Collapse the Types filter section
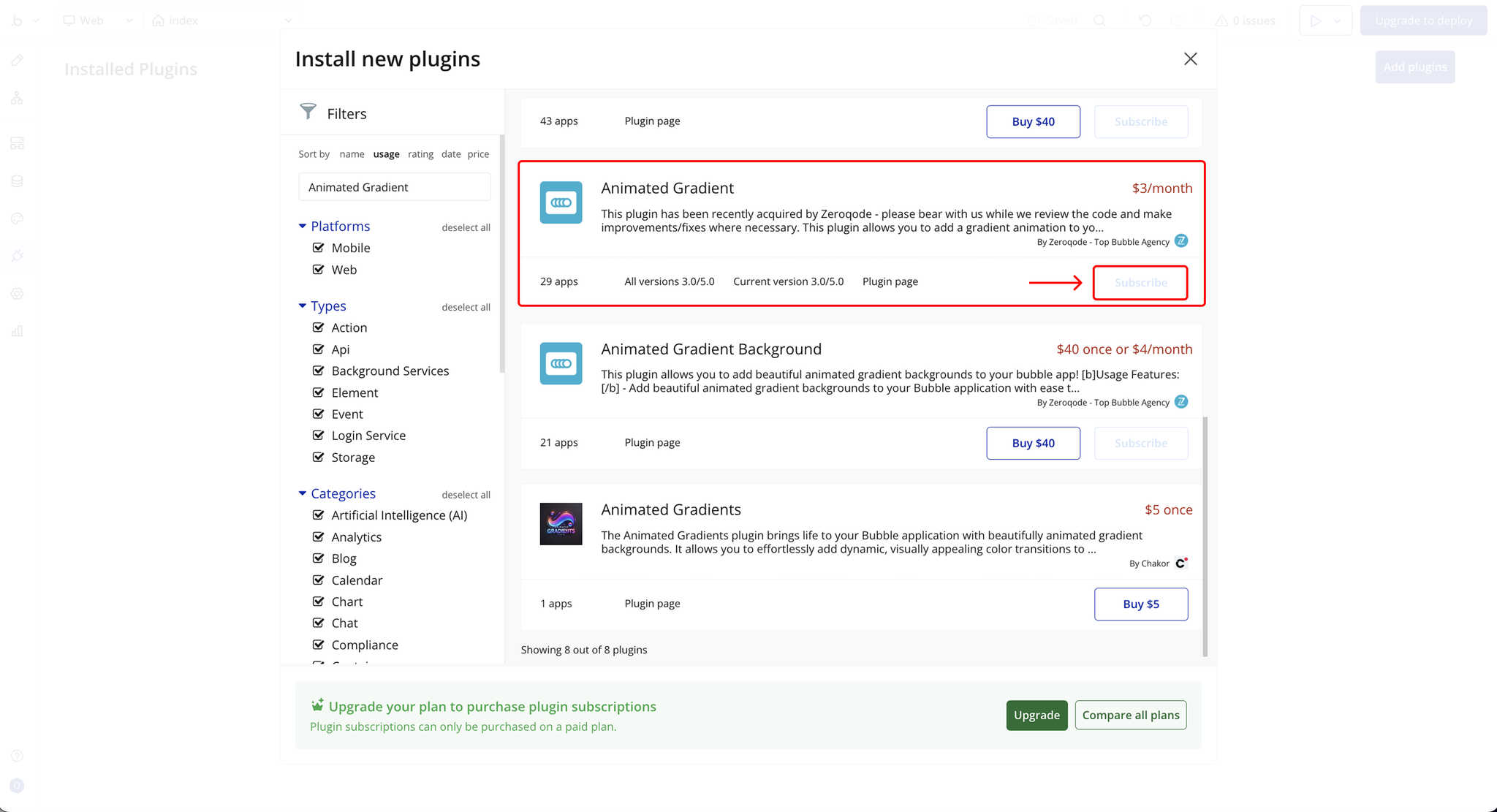 coord(303,306)
